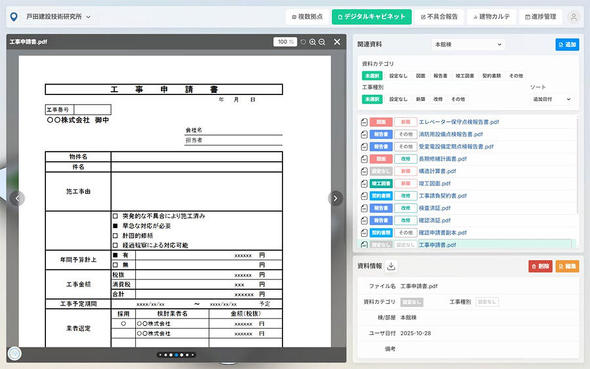Image resolution: width=590 pixels, height=369 pixels.
Task: Switch to 進捗管理 tab
Action: click(x=540, y=17)
